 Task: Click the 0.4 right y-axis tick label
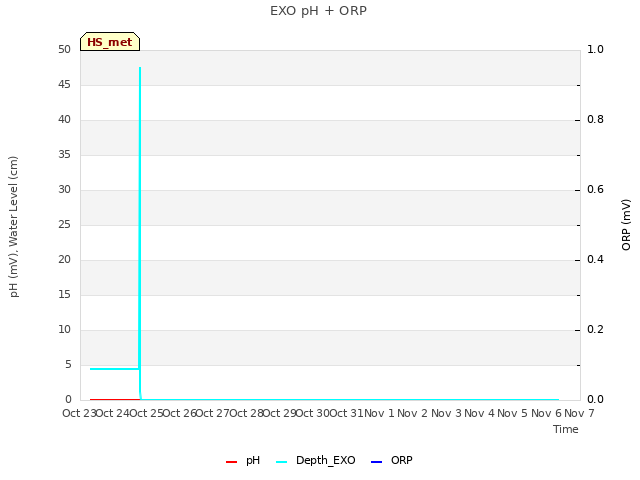[595, 259]
